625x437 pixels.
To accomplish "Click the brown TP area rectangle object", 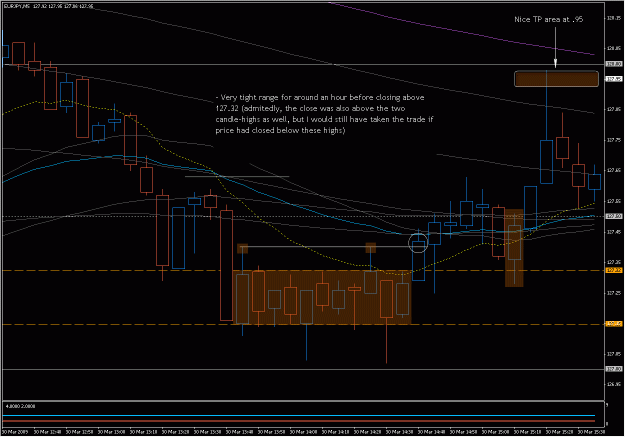I will [556, 79].
